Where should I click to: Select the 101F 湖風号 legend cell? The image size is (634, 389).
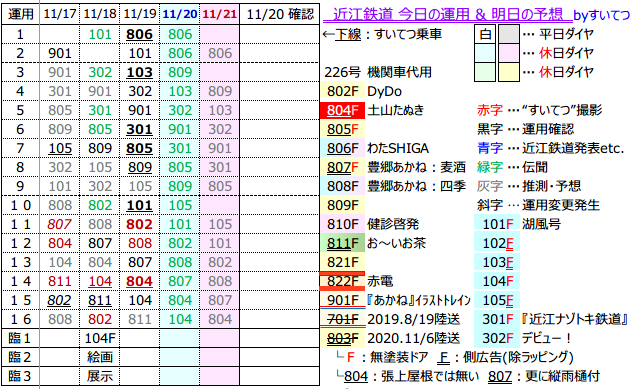point(497,224)
